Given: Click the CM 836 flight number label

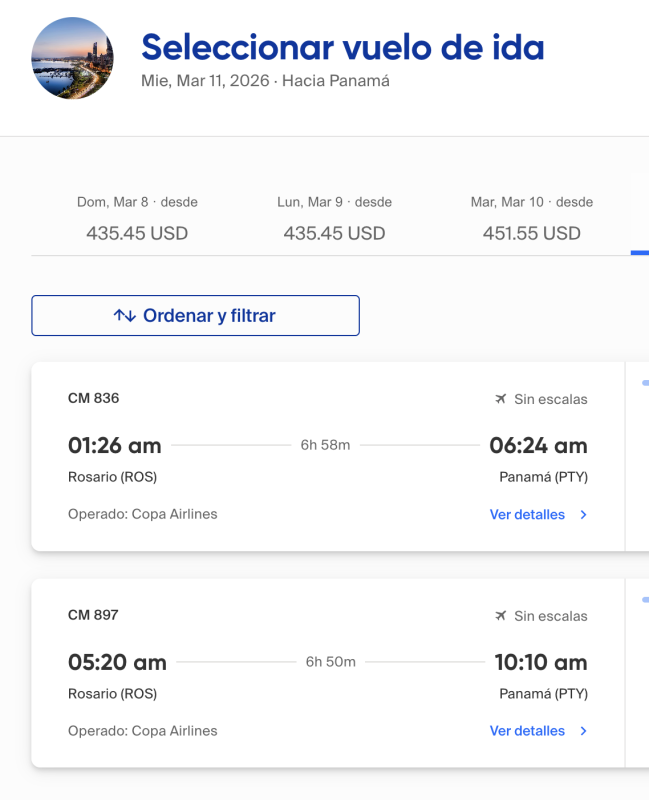Looking at the screenshot, I should 93,398.
